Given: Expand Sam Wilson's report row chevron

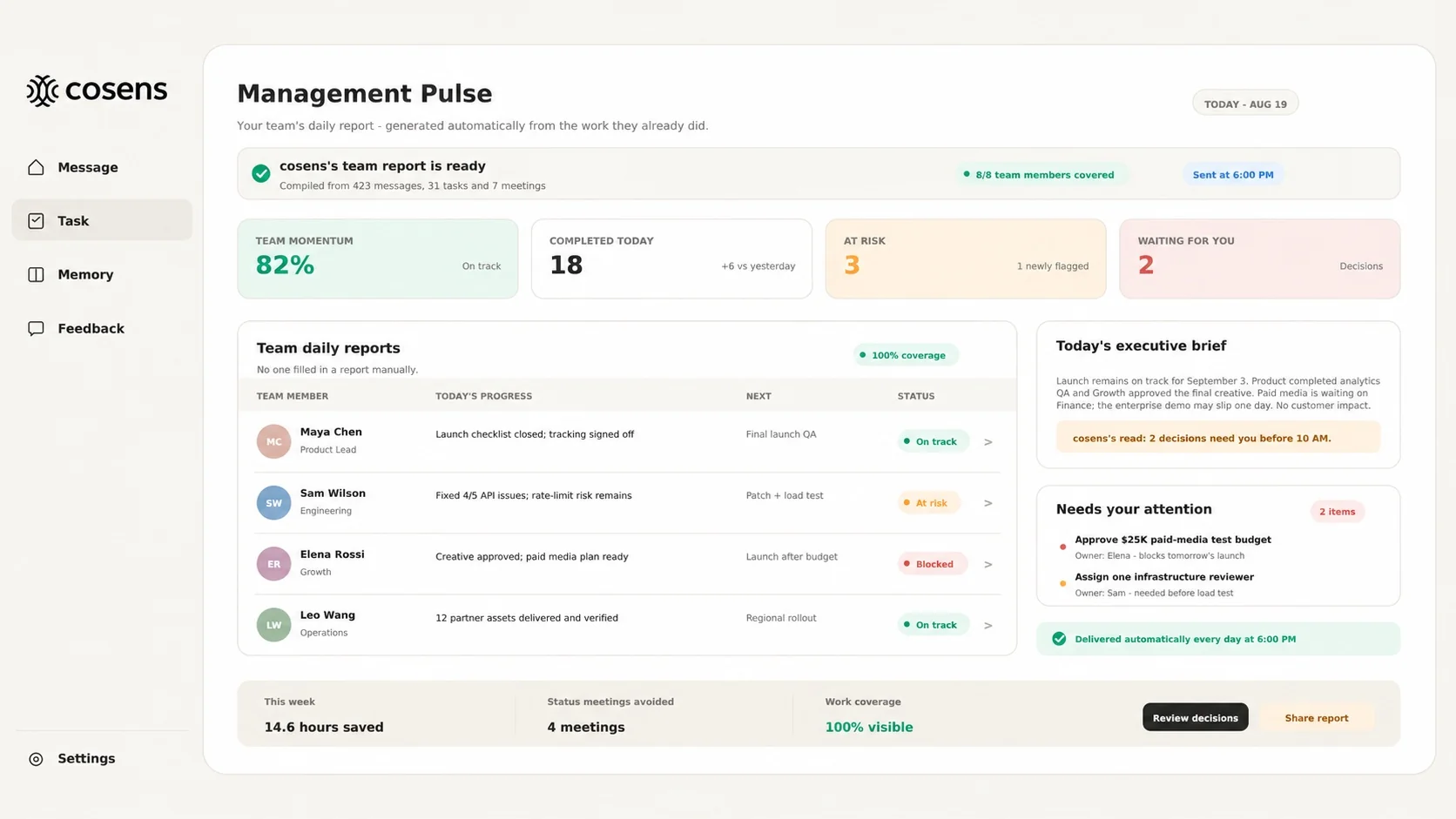Looking at the screenshot, I should [988, 503].
